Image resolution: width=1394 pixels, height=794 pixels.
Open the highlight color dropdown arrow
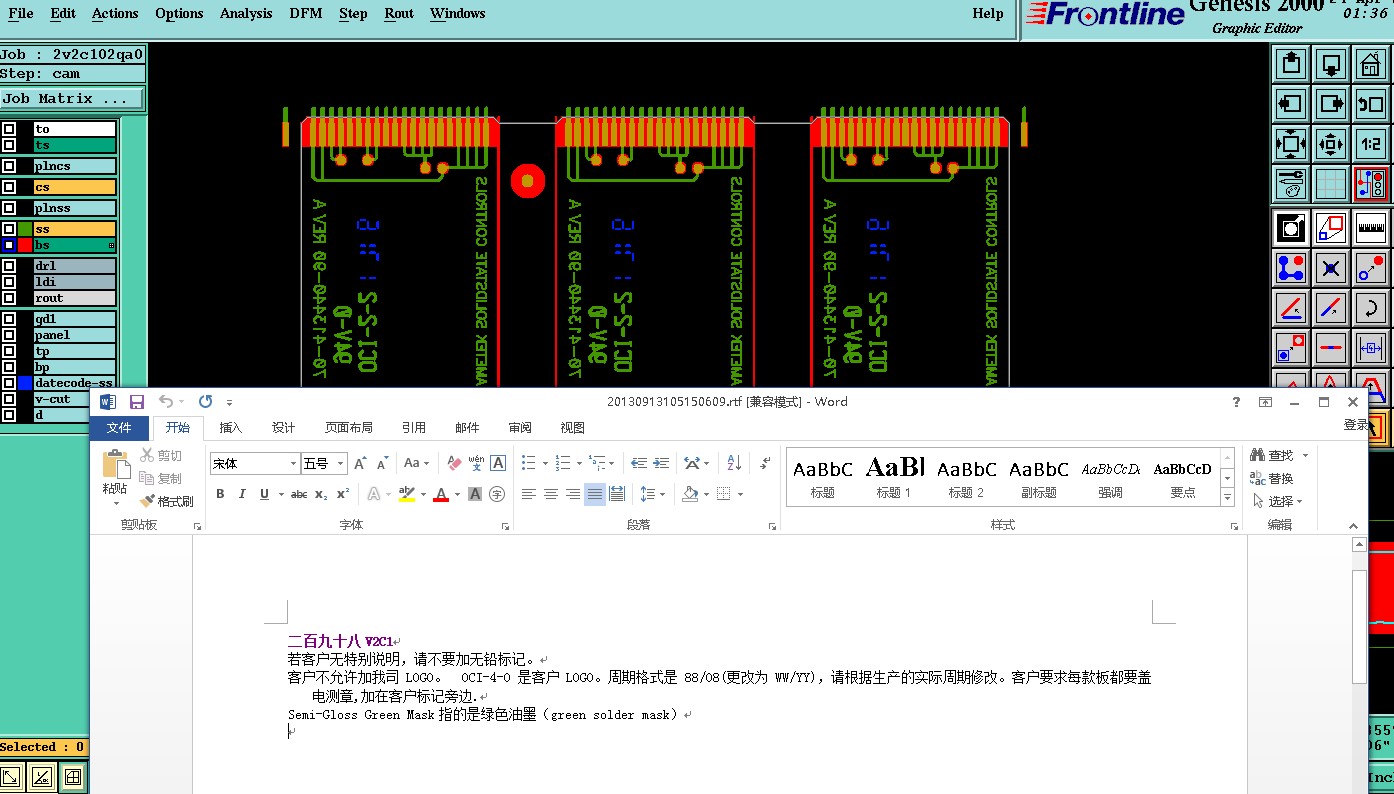423,494
